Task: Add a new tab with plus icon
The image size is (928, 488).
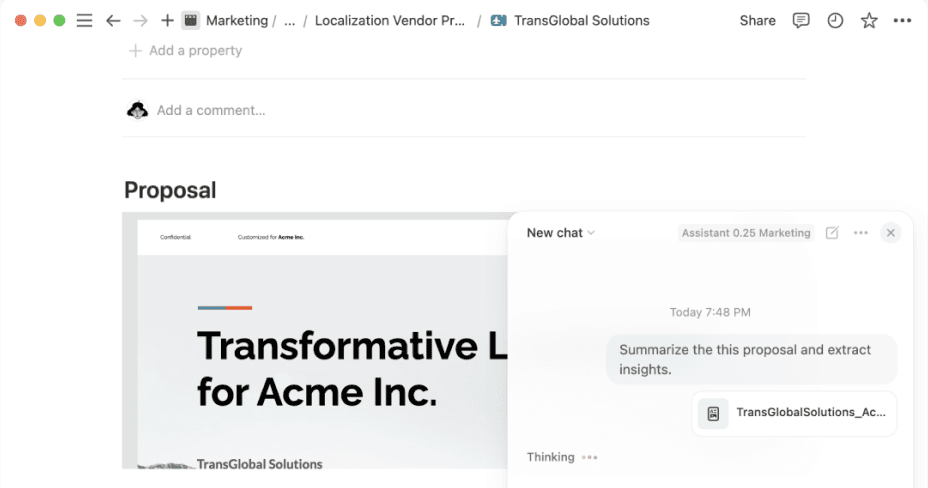Action: pyautogui.click(x=167, y=20)
